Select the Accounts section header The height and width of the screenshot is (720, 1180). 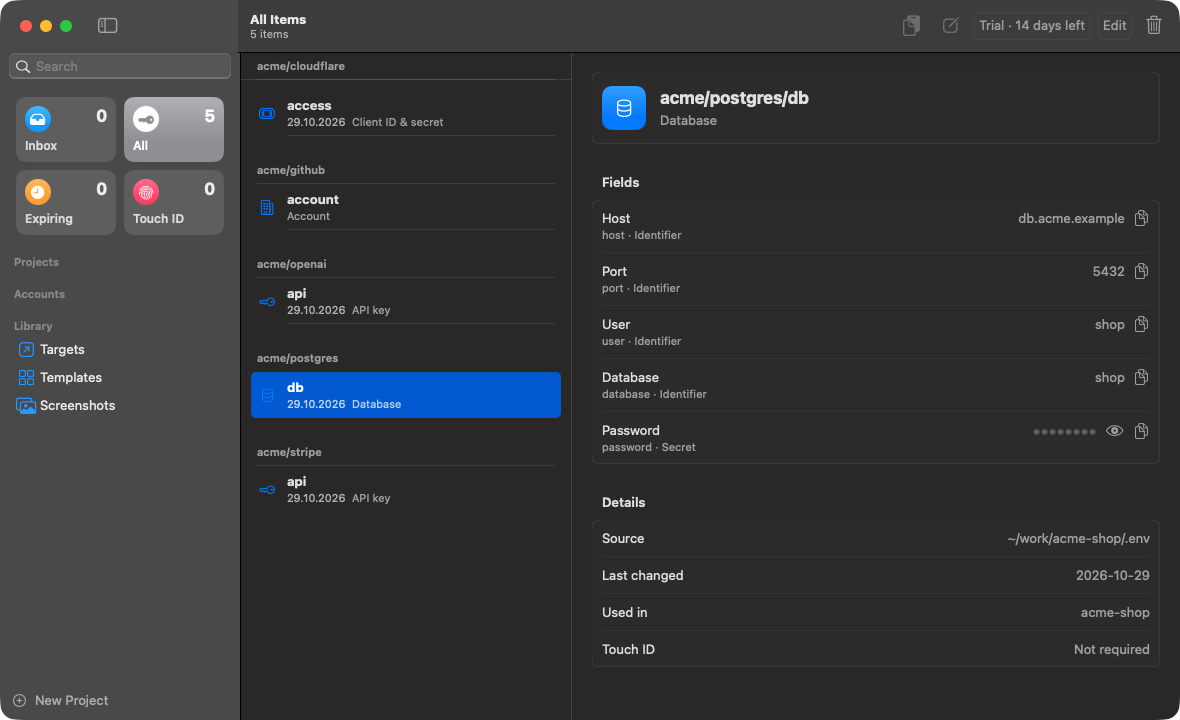click(x=39, y=294)
